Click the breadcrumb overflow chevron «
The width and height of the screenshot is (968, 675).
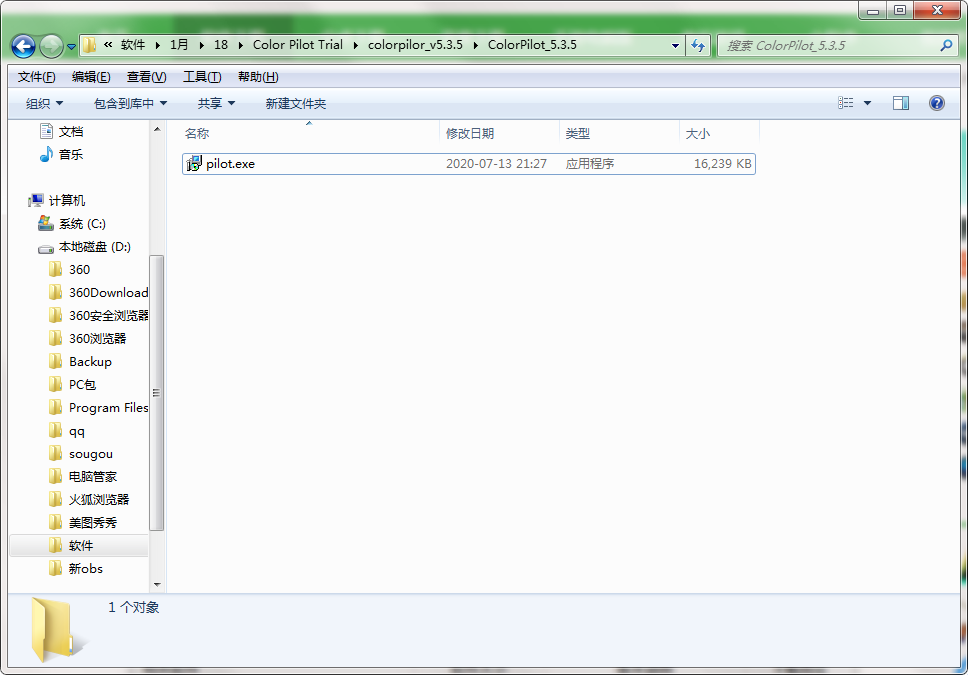(109, 45)
